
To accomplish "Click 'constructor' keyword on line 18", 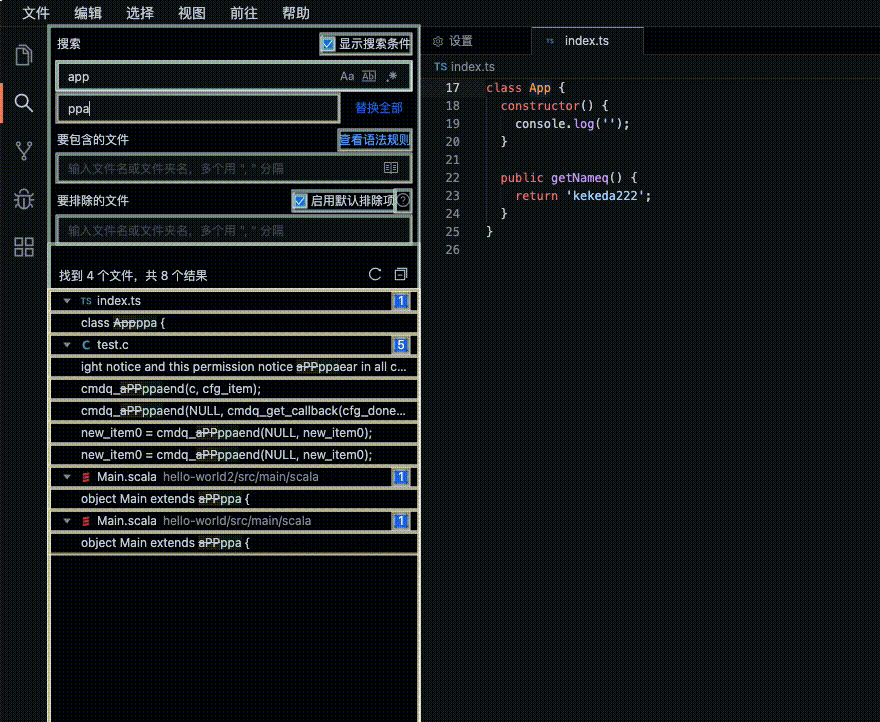I will tap(540, 106).
